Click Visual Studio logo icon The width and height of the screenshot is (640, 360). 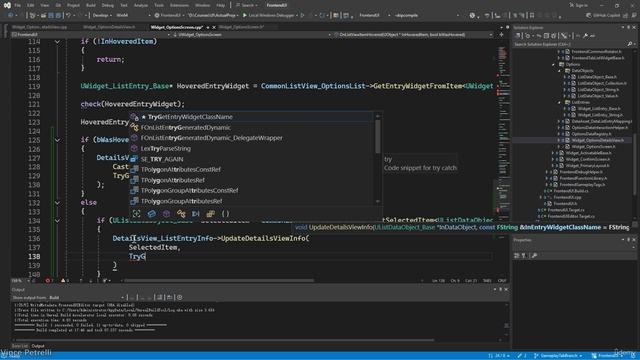click(7, 5)
